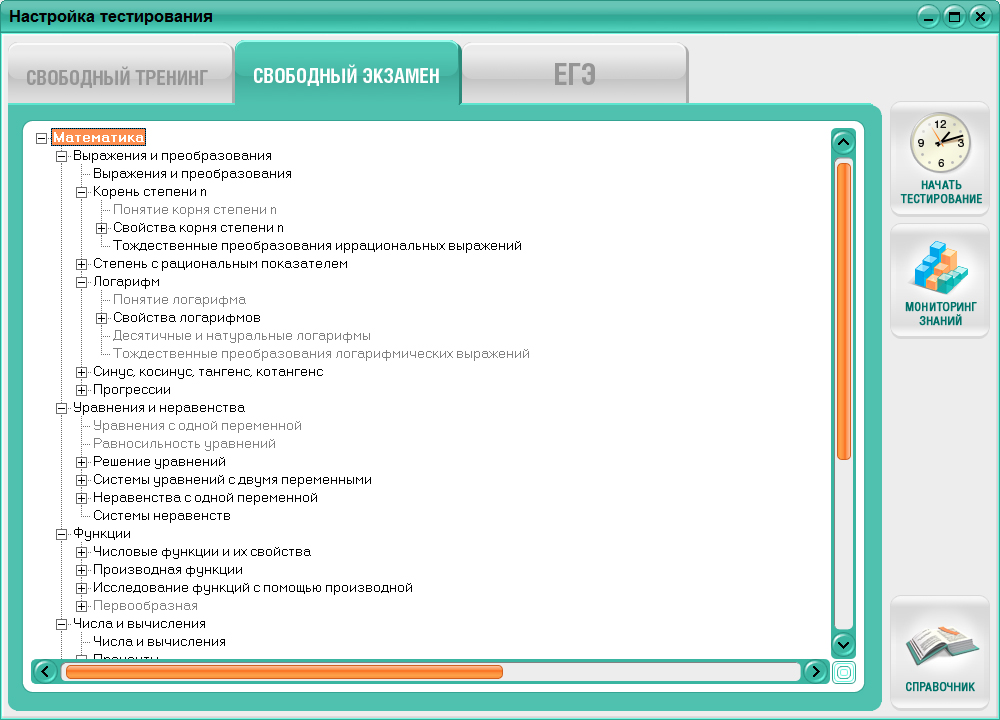Expand Числовые функции и их свойства
Image resolution: width=1000 pixels, height=720 pixels.
(x=82, y=552)
